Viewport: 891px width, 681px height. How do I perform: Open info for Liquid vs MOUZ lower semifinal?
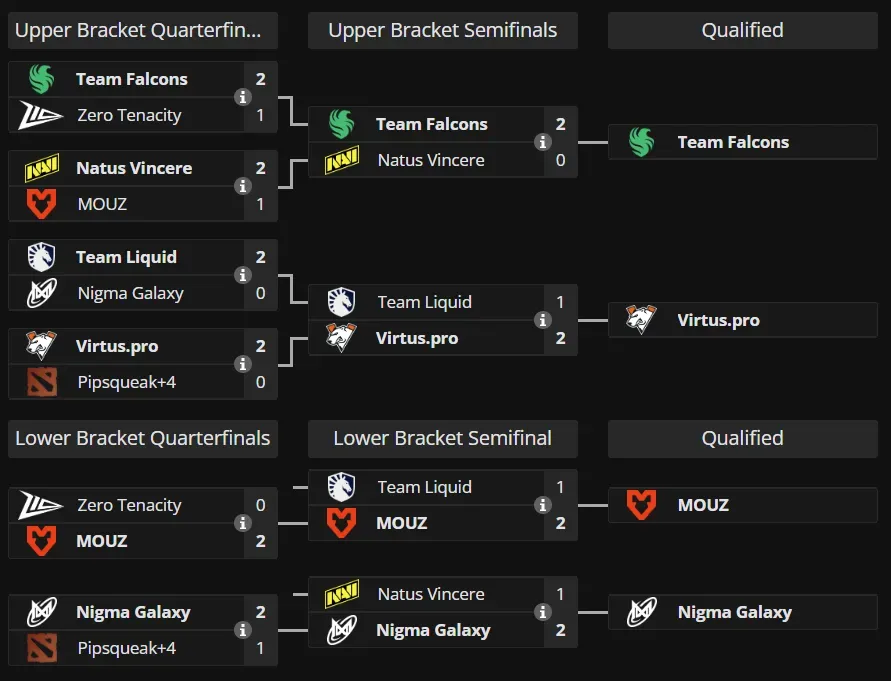pyautogui.click(x=542, y=505)
